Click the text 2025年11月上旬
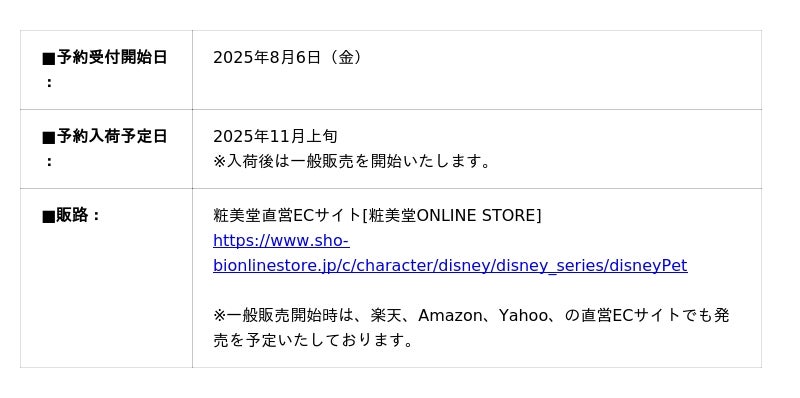Viewport: 800px width, 398px height. click(x=275, y=136)
